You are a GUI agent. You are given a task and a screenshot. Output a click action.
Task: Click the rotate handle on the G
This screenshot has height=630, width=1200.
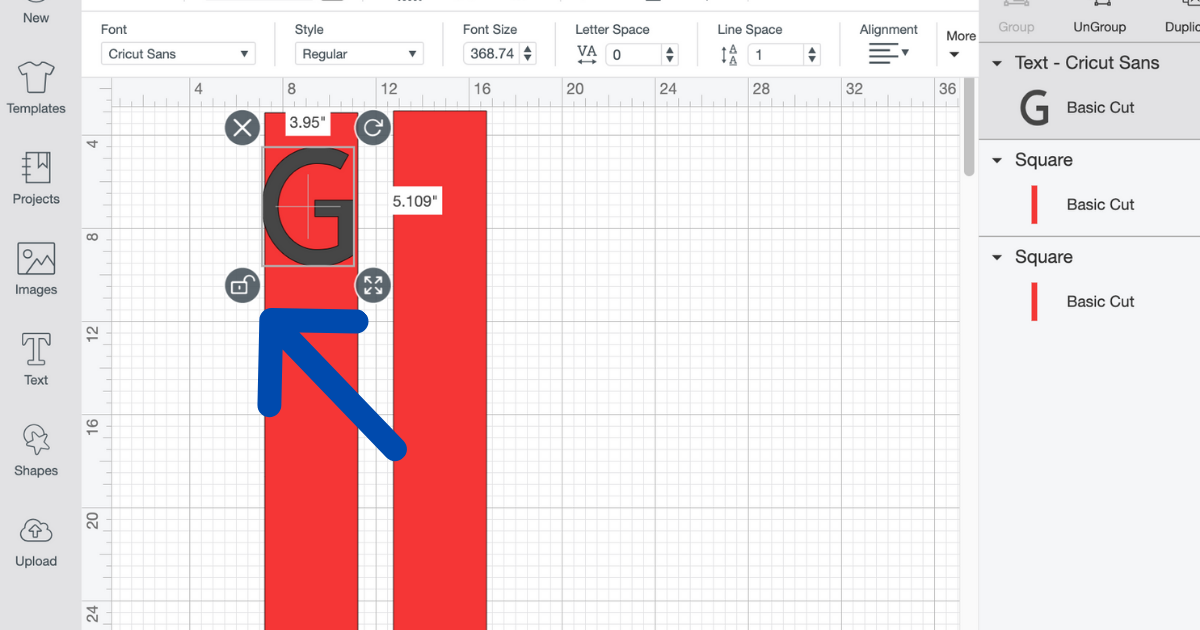click(373, 128)
